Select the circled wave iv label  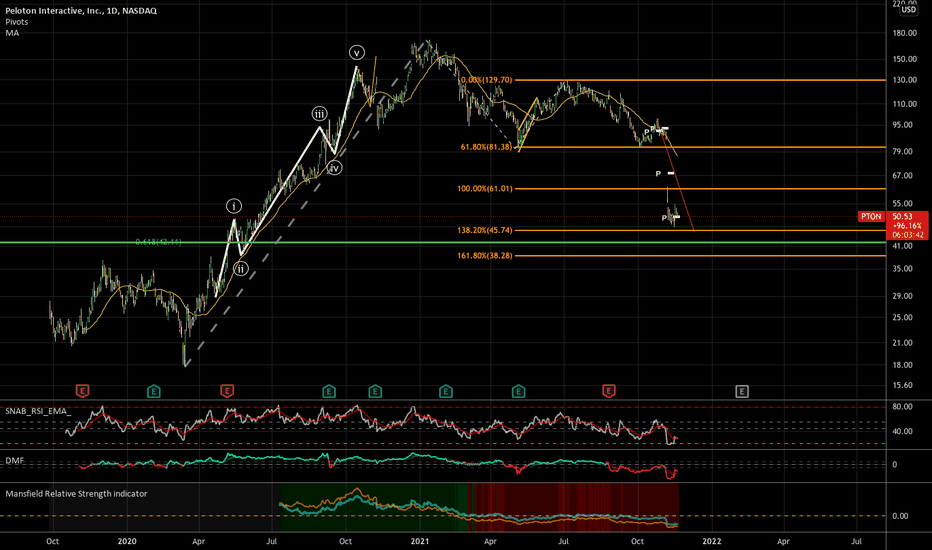click(x=334, y=168)
